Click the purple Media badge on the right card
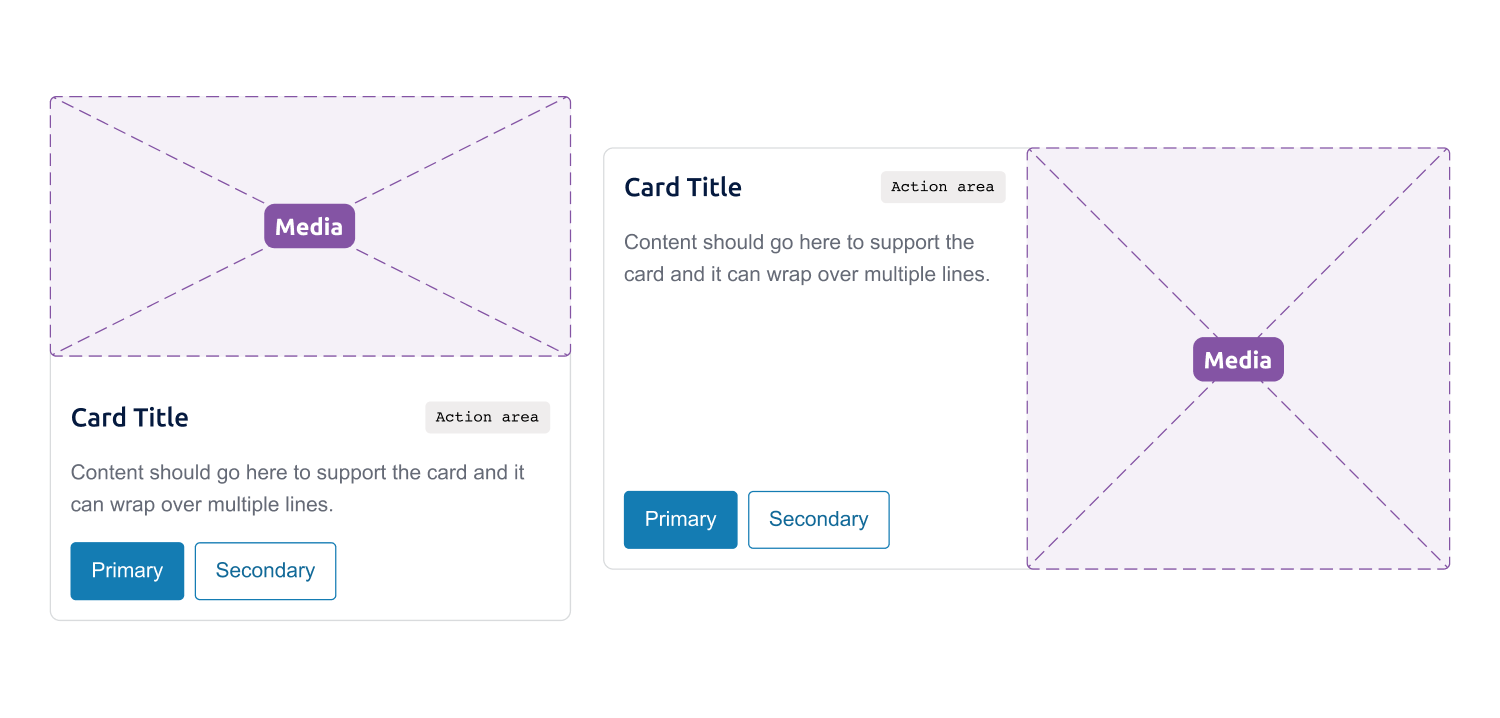 click(1237, 359)
